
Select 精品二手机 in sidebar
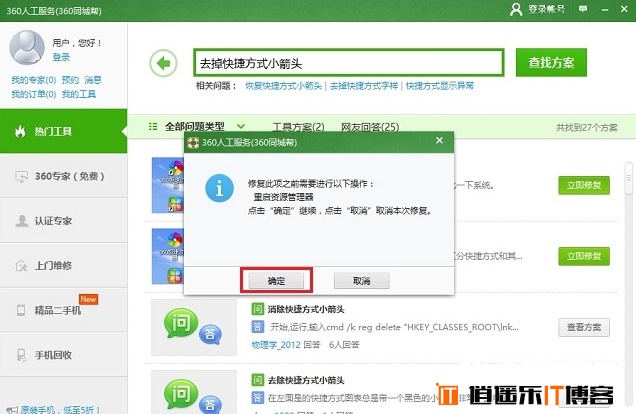(x=63, y=310)
